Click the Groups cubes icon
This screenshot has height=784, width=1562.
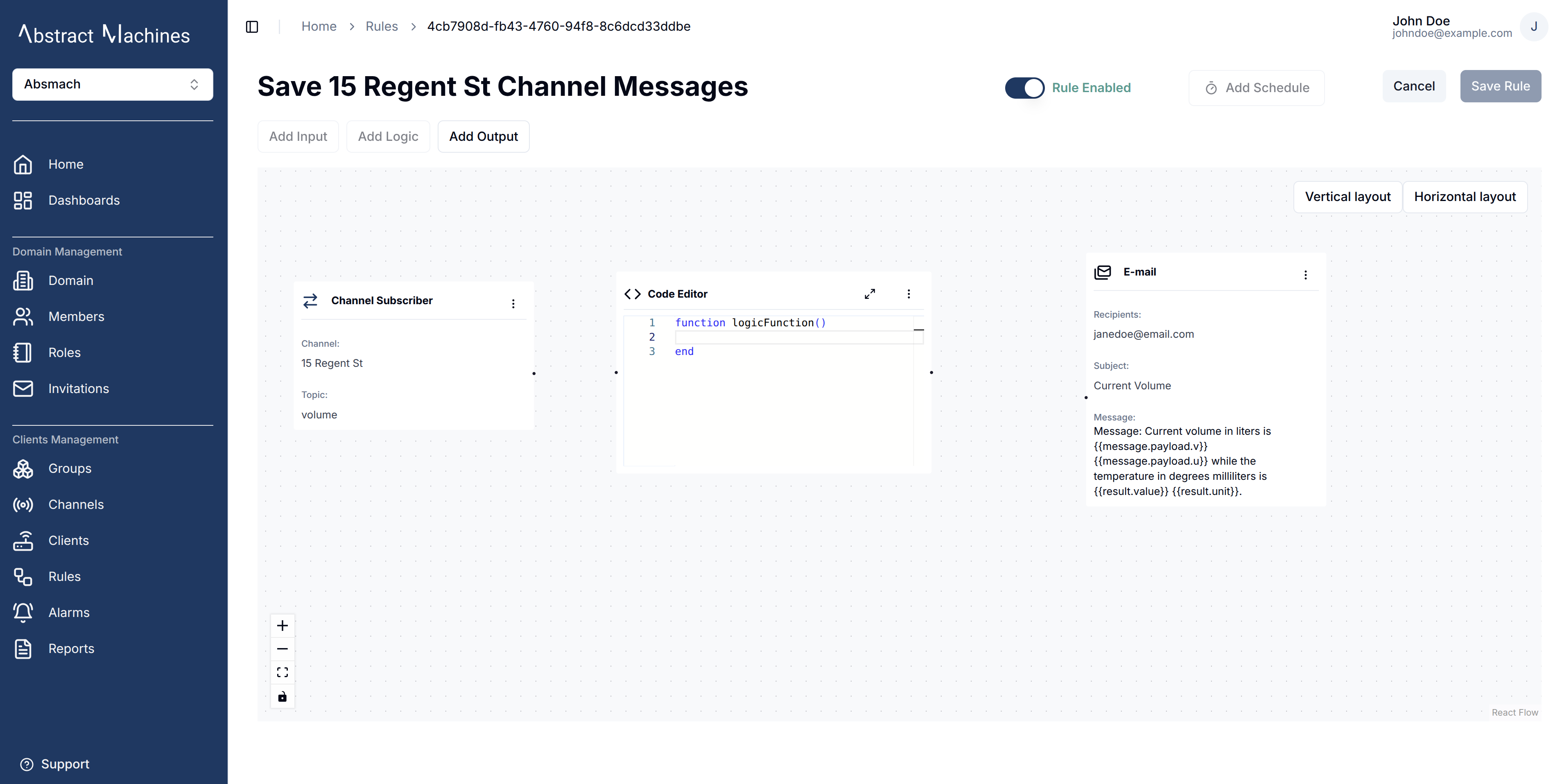23,469
